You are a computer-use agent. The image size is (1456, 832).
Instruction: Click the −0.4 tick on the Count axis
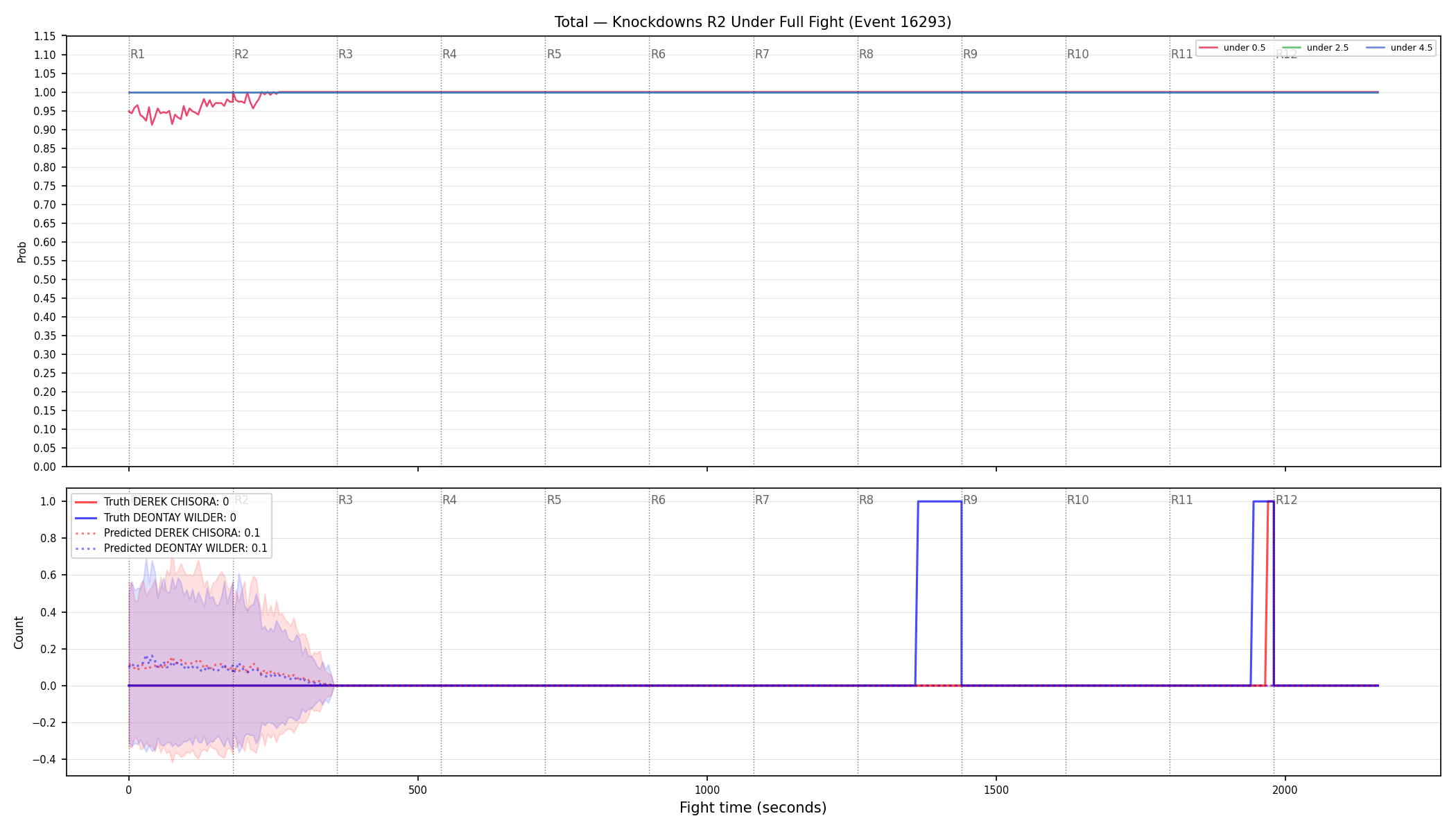point(44,759)
